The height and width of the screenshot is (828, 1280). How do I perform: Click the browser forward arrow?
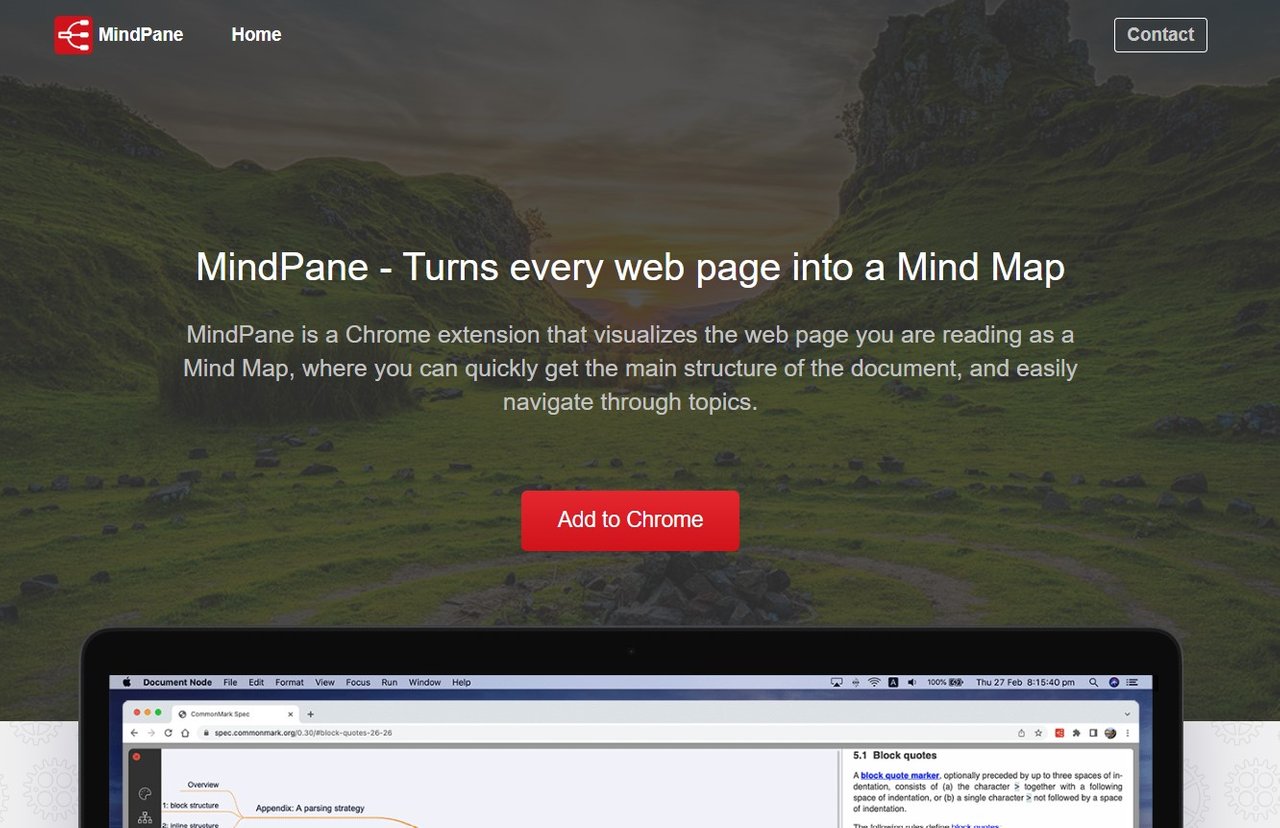[x=151, y=733]
